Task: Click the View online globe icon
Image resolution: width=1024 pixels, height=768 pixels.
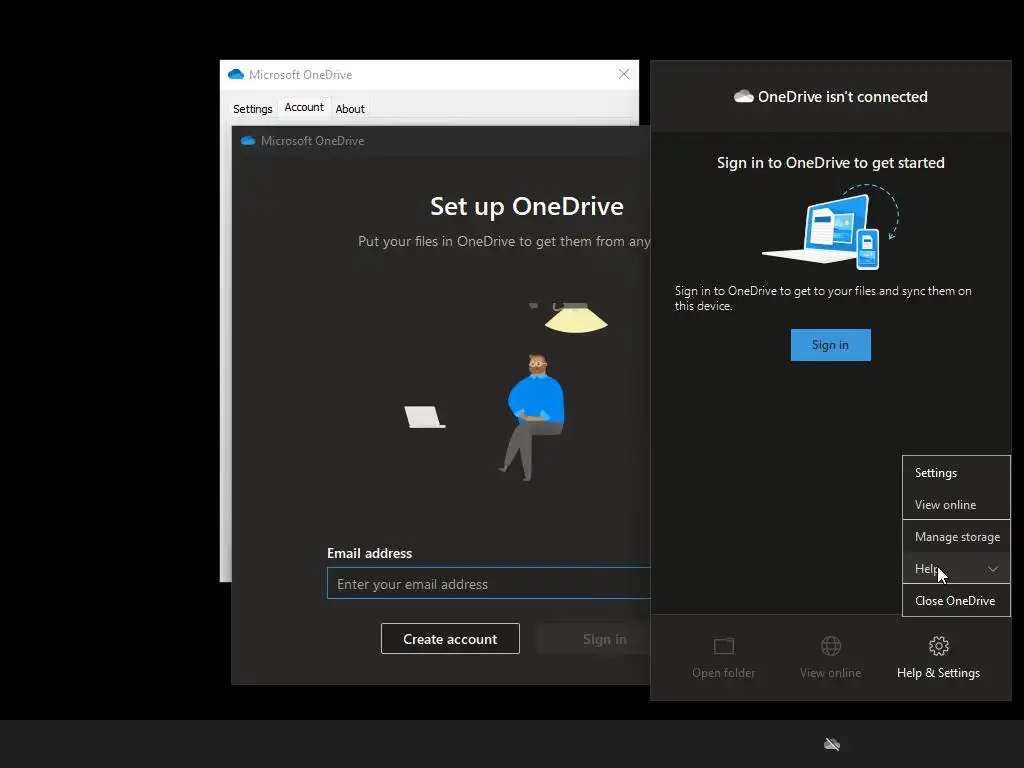Action: 831,646
